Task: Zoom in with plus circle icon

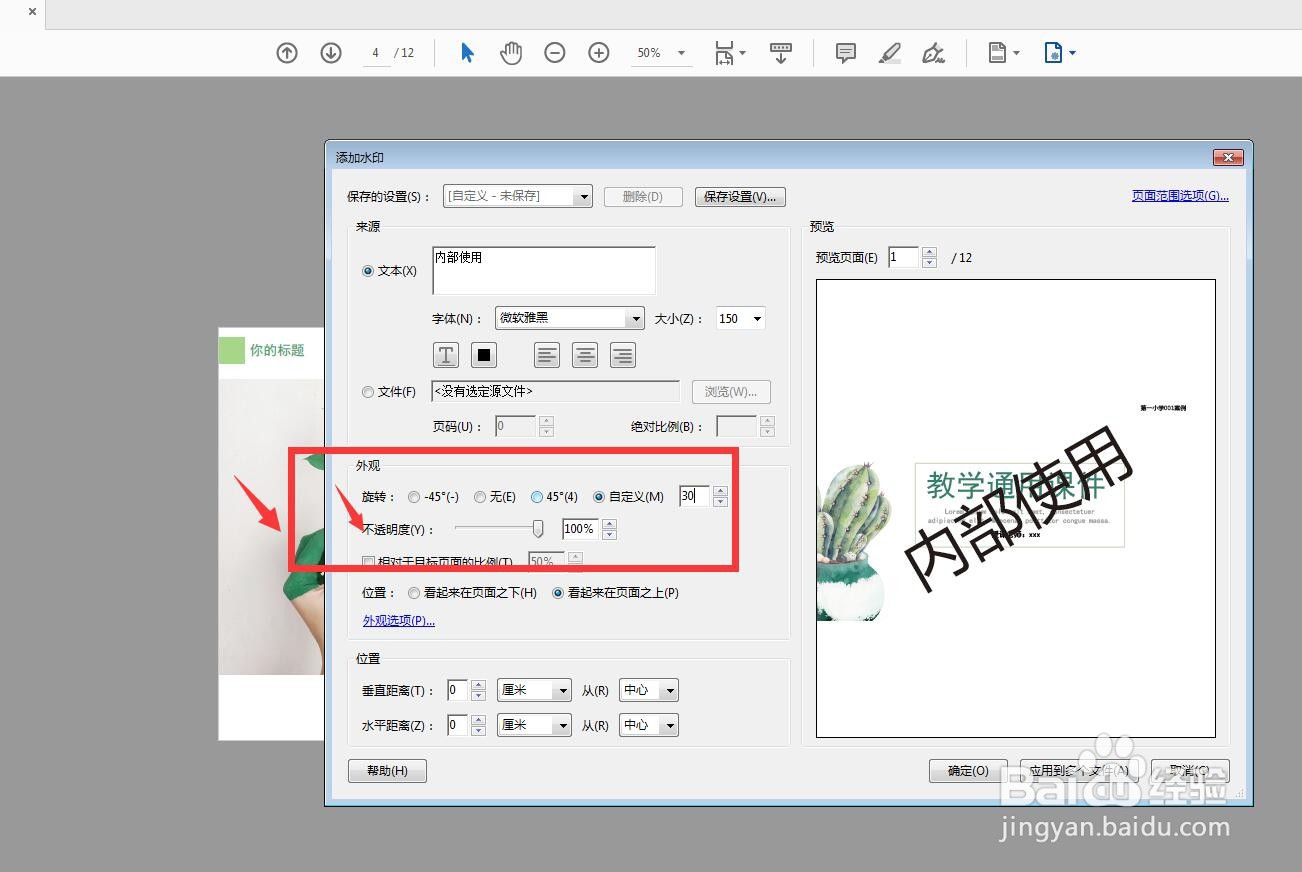Action: click(x=599, y=53)
